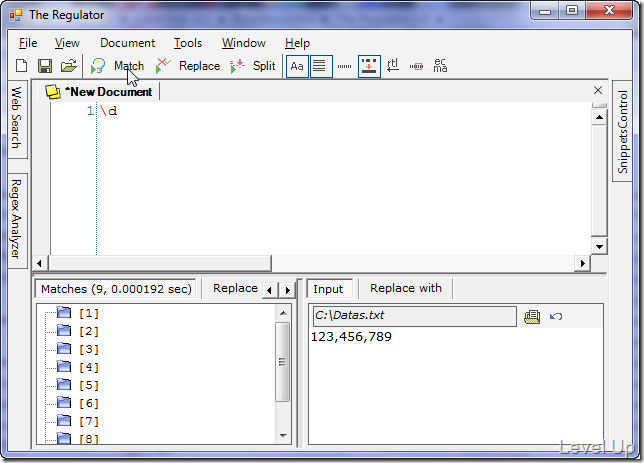Click the Split toolbar icon
644x463 pixels.
coord(237,66)
